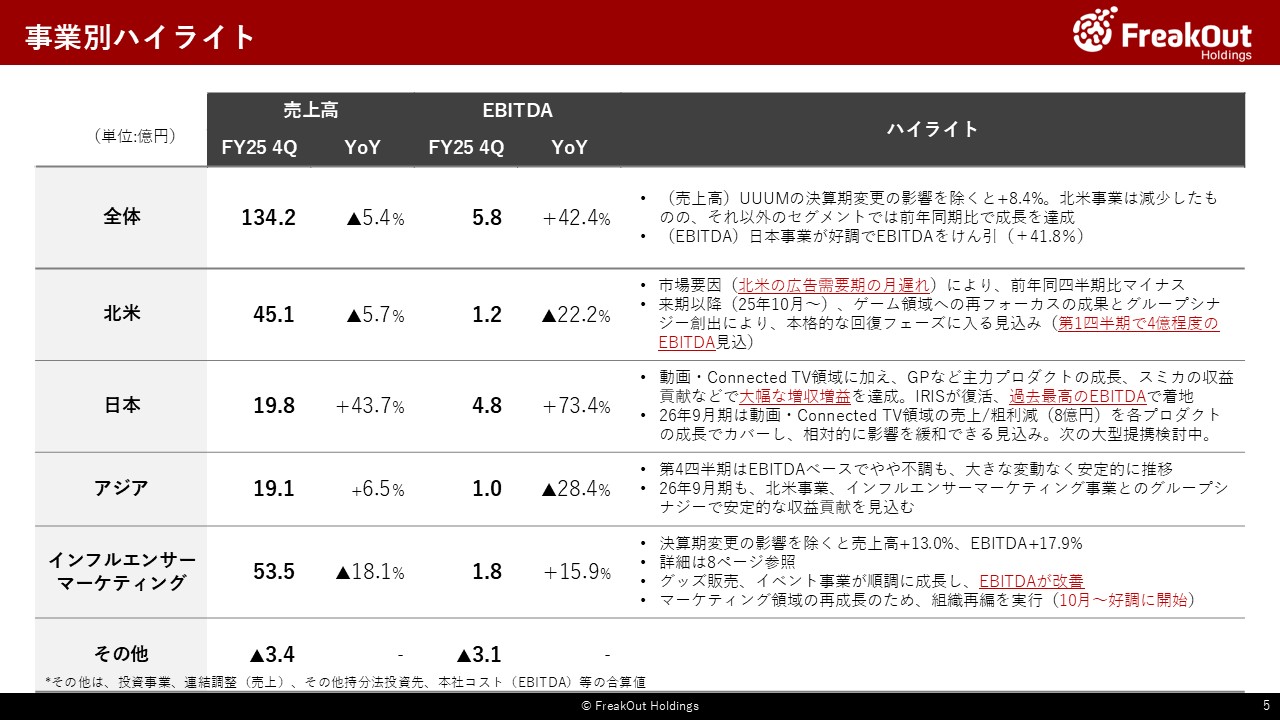This screenshot has width=1280, height=720.
Task: Click the page number 5
Action: coord(1265,706)
